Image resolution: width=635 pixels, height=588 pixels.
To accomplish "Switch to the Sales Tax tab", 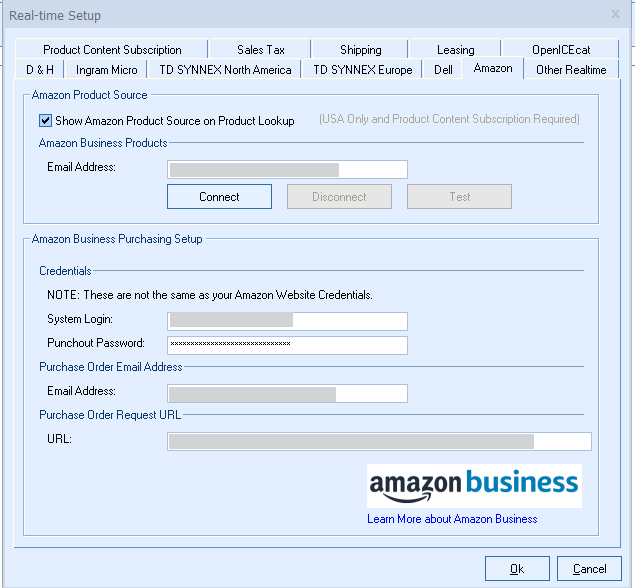I will (x=261, y=50).
